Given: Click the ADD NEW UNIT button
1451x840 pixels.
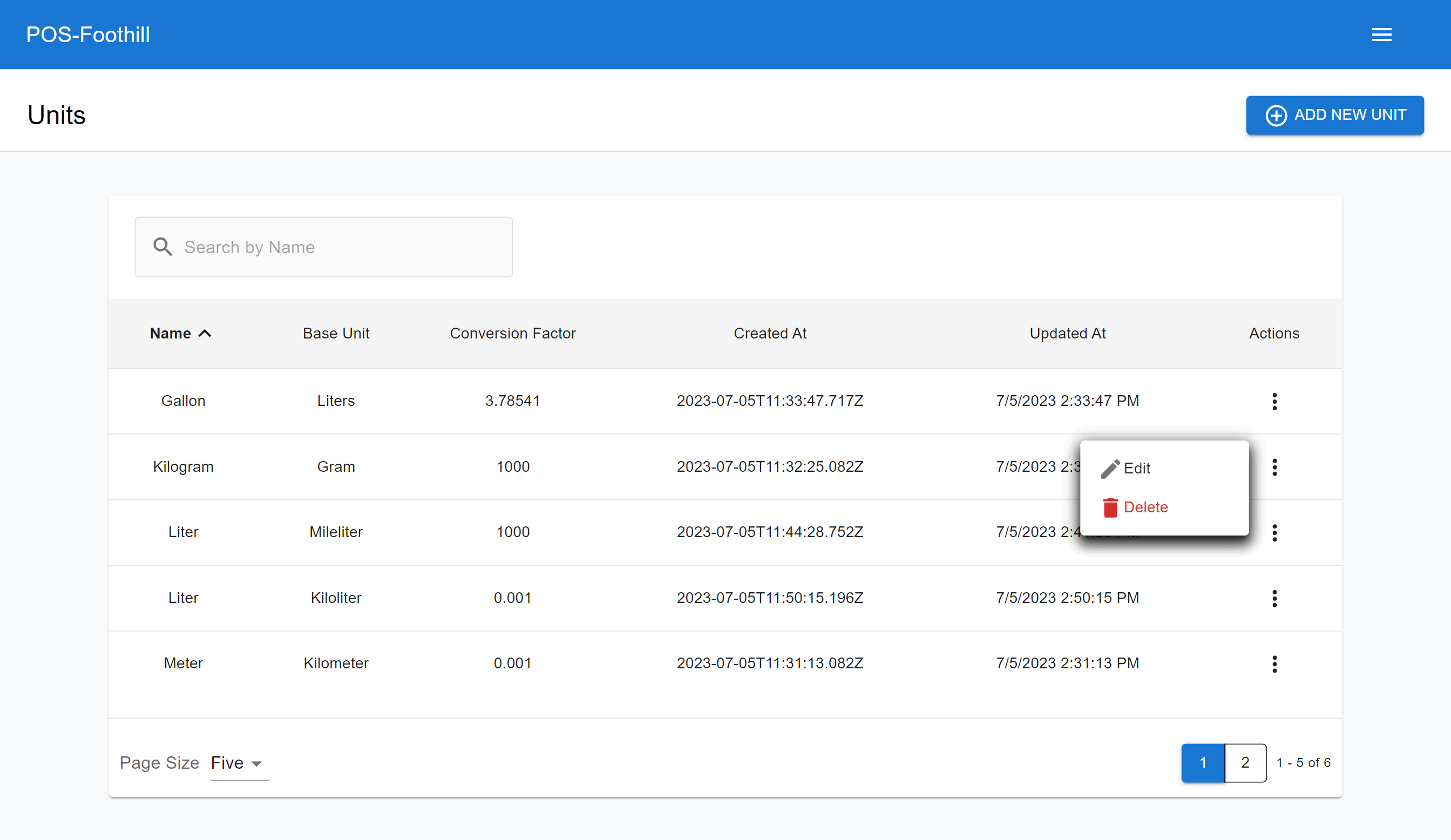Looking at the screenshot, I should (1335, 115).
